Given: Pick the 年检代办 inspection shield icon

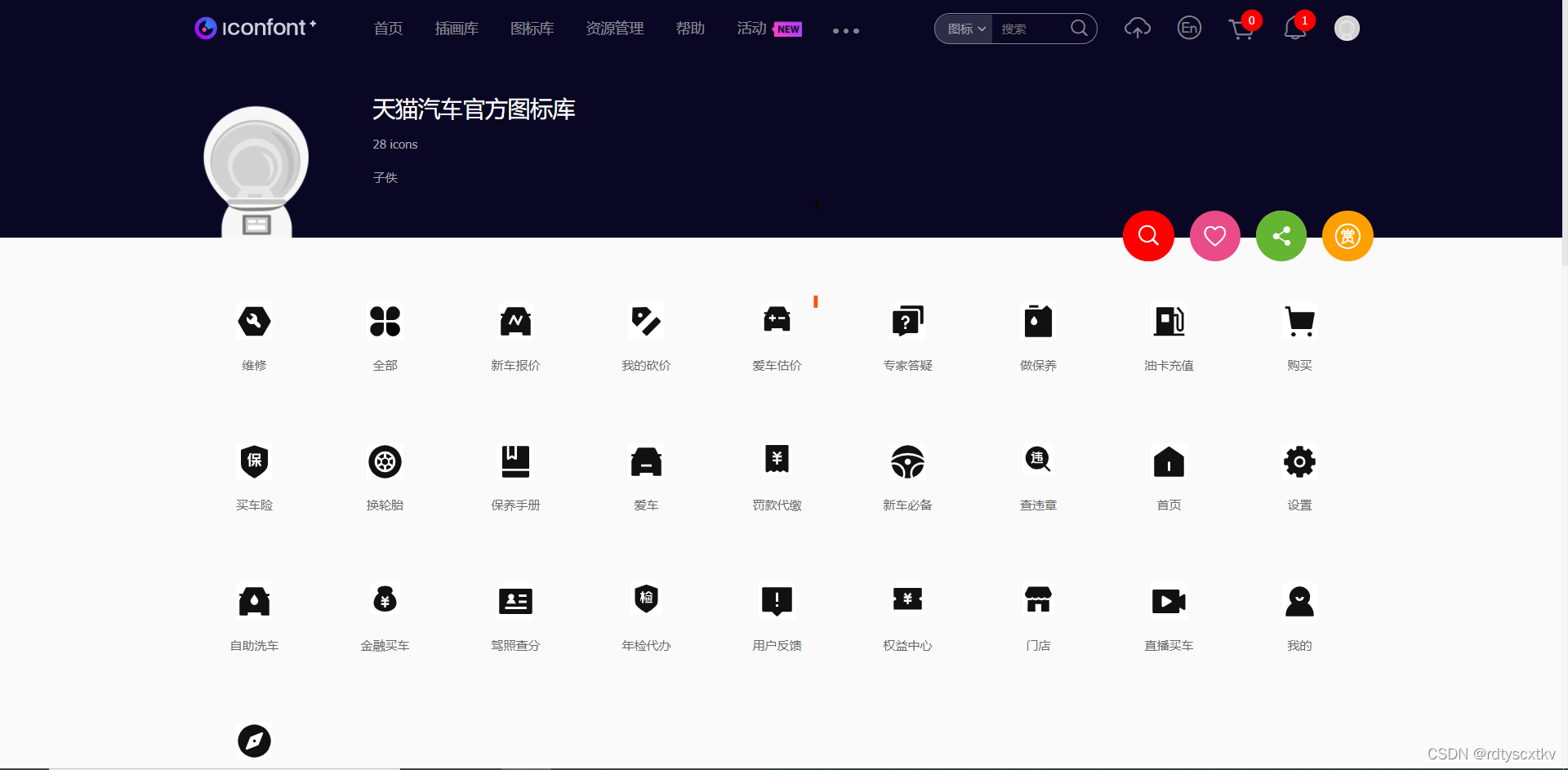Looking at the screenshot, I should pos(646,599).
